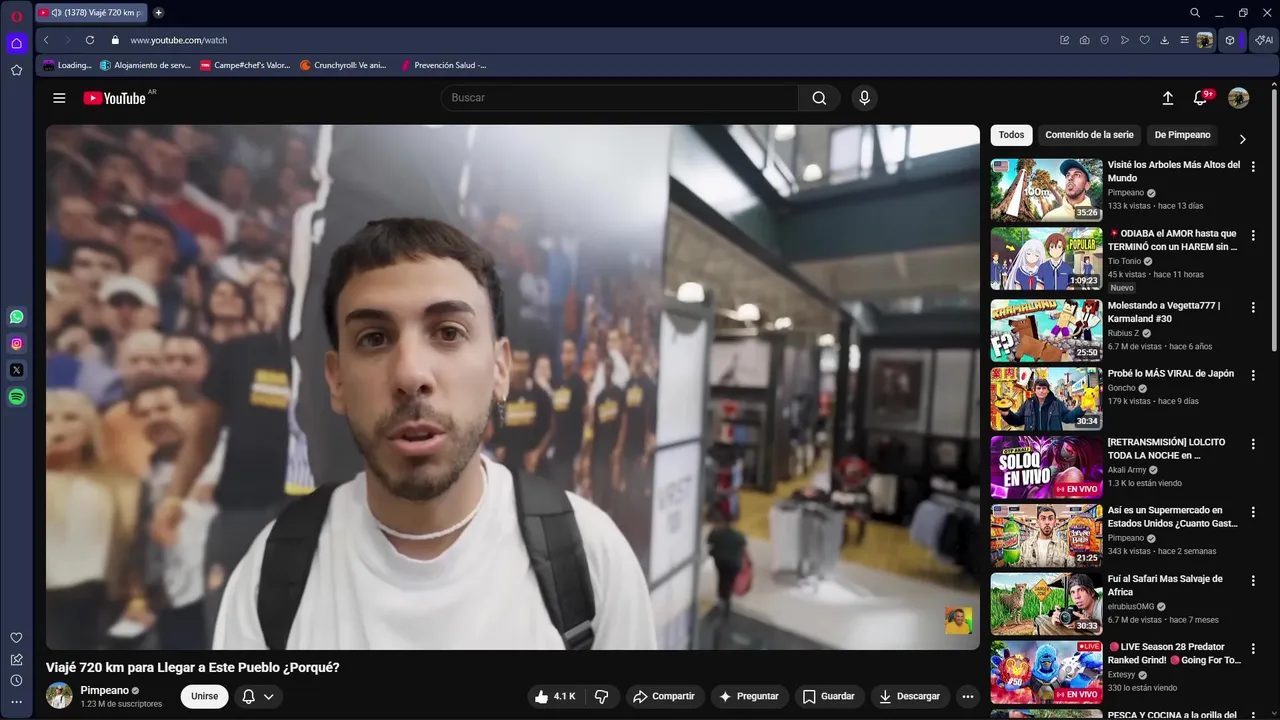Image resolution: width=1280 pixels, height=720 pixels.
Task: Open X (Twitter) in the sidebar
Action: coord(16,370)
